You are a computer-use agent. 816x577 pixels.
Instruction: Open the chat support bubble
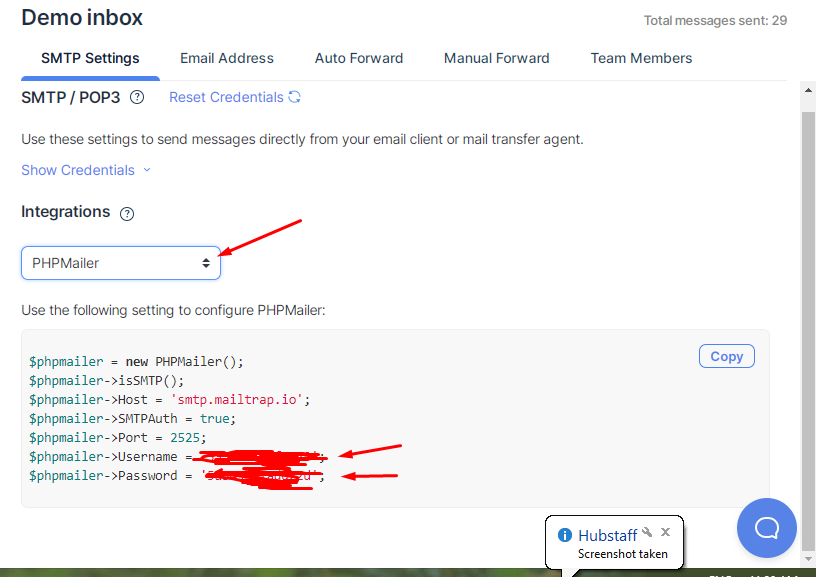coord(766,528)
